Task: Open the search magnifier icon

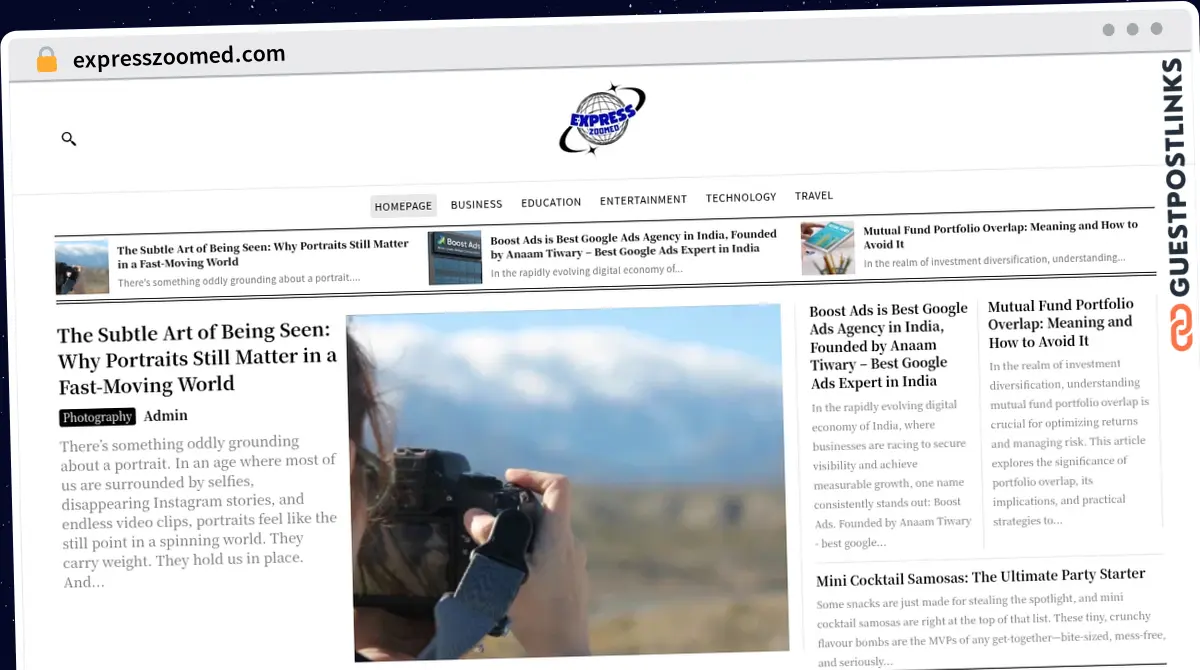Action: 69,139
